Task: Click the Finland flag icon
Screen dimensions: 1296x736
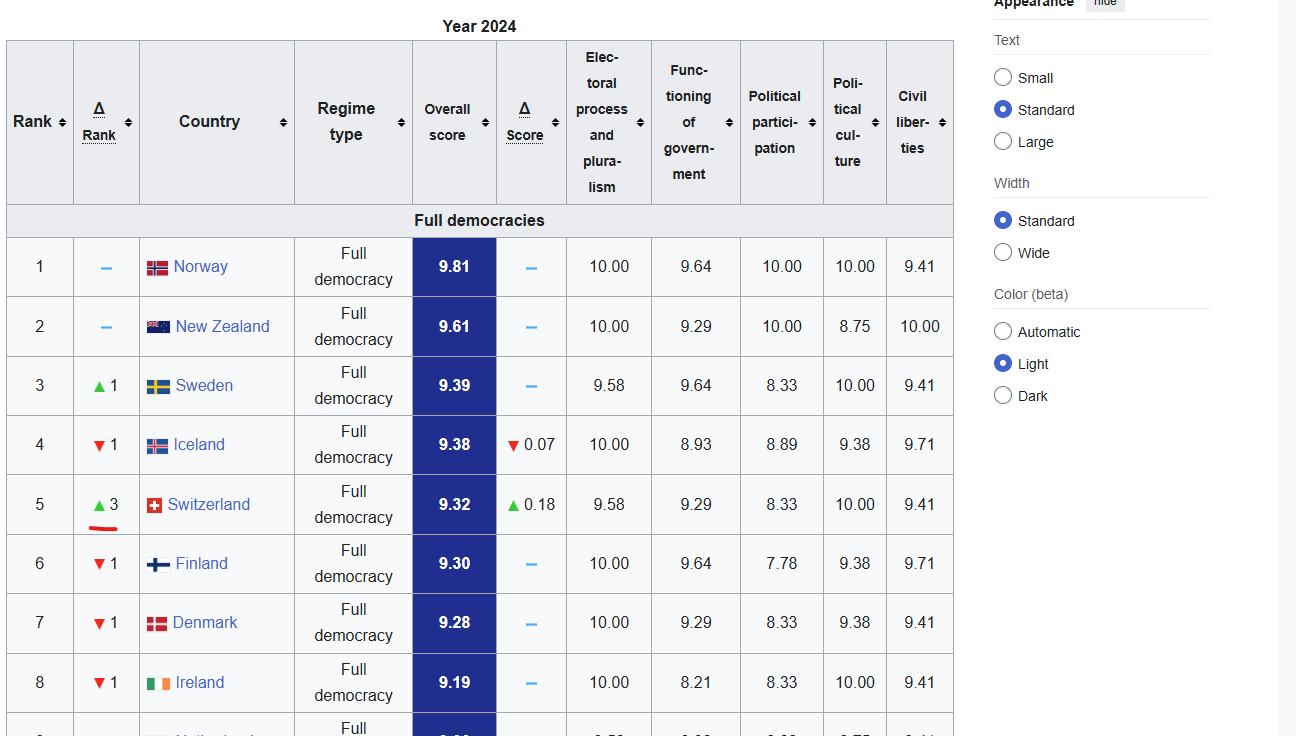Action: click(158, 565)
